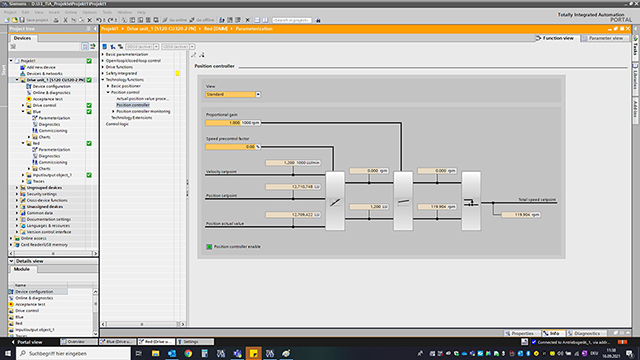The image size is (640, 360).
Task: Open the Diagnostics tab in the bottom panel
Action: (584, 333)
